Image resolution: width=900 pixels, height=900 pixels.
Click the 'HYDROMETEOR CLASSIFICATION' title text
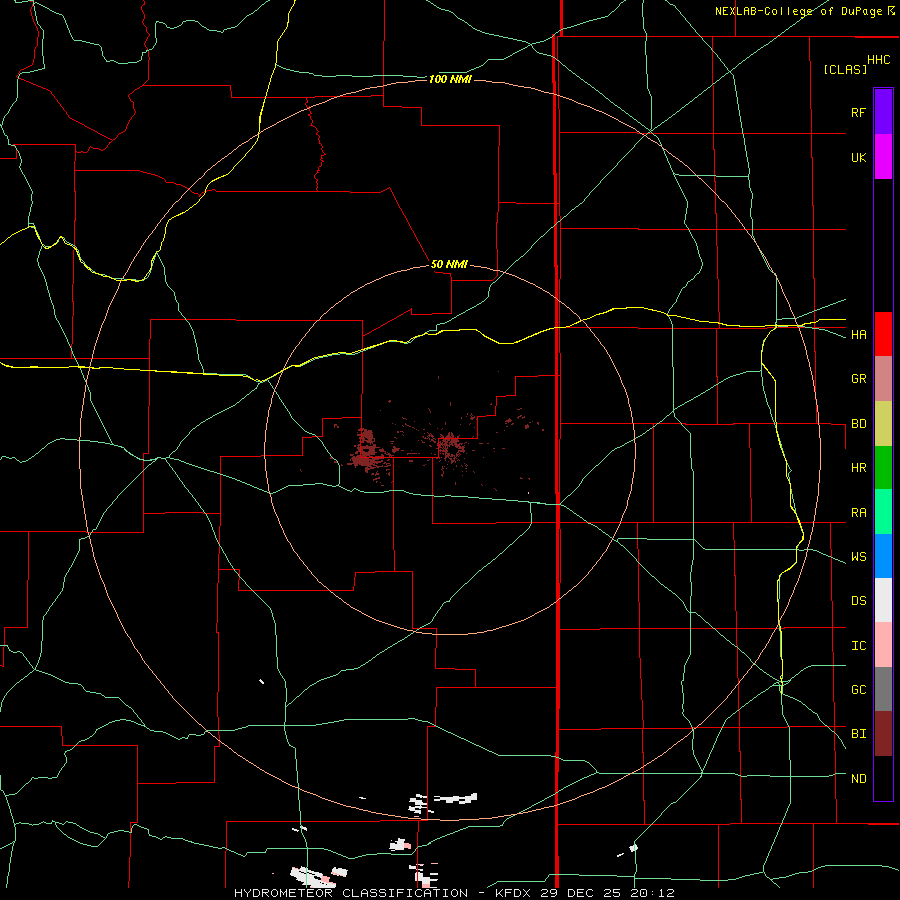(351, 893)
